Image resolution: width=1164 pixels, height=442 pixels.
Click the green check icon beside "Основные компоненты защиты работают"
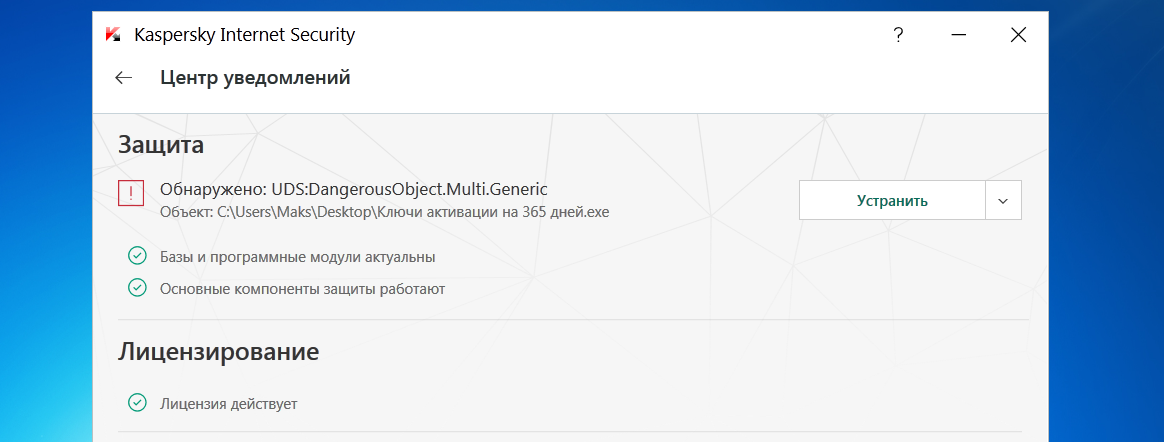pyautogui.click(x=137, y=287)
